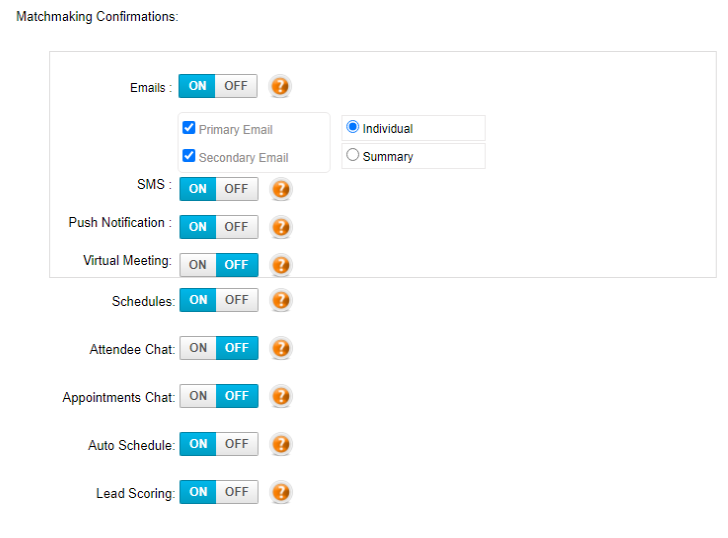Set Lead Scoring to OFF

237,492
